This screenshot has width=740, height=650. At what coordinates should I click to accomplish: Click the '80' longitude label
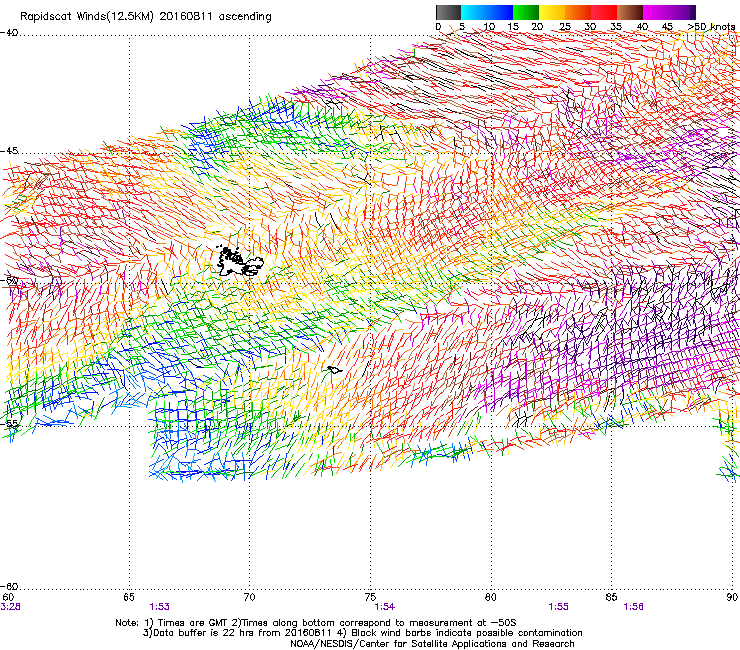pos(490,597)
